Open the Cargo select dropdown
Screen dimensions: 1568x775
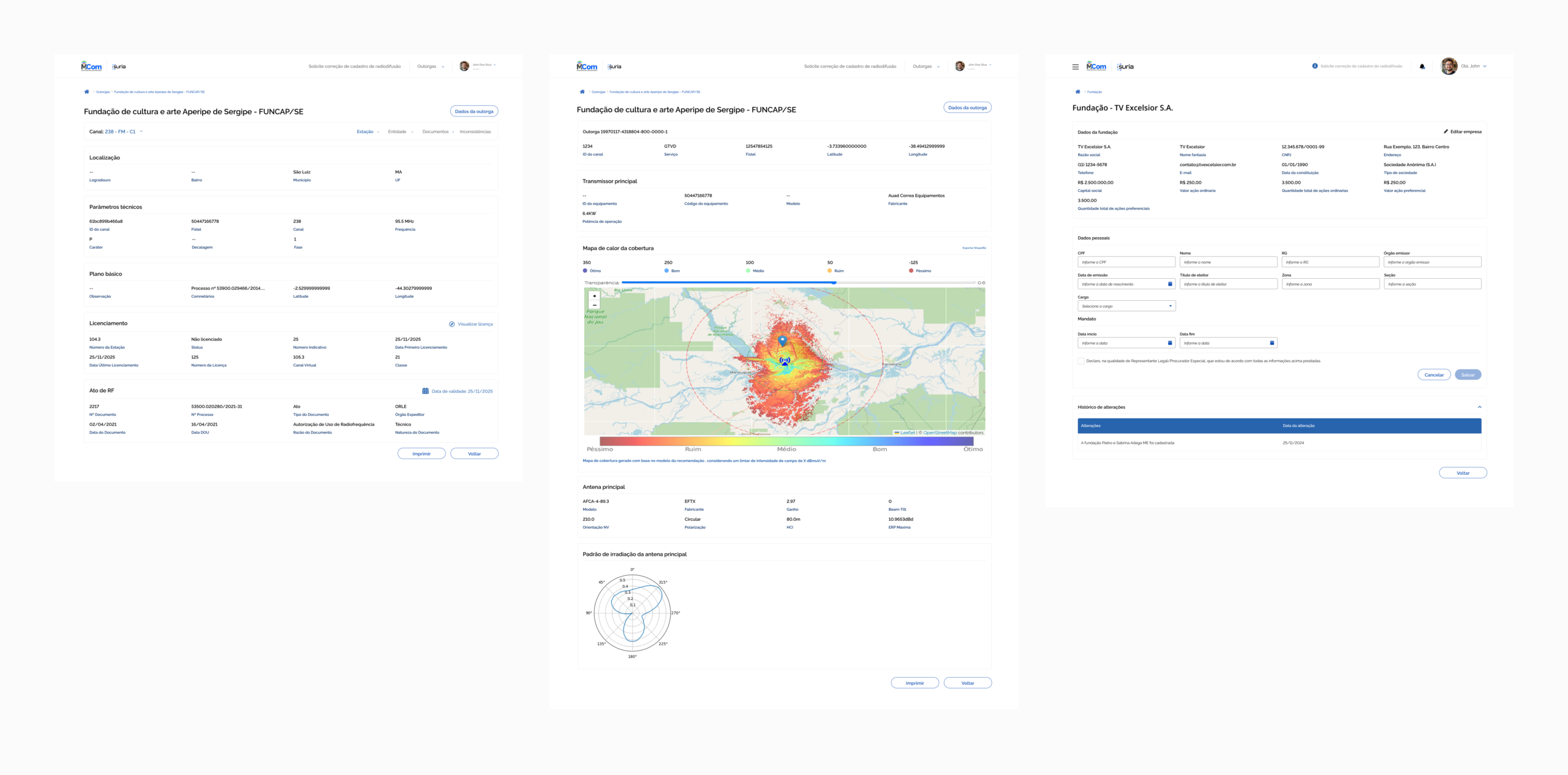[1126, 306]
